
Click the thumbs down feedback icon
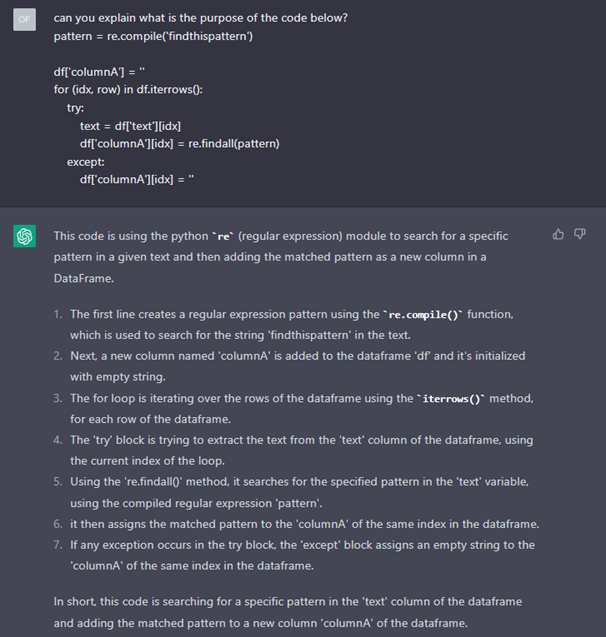click(x=580, y=234)
